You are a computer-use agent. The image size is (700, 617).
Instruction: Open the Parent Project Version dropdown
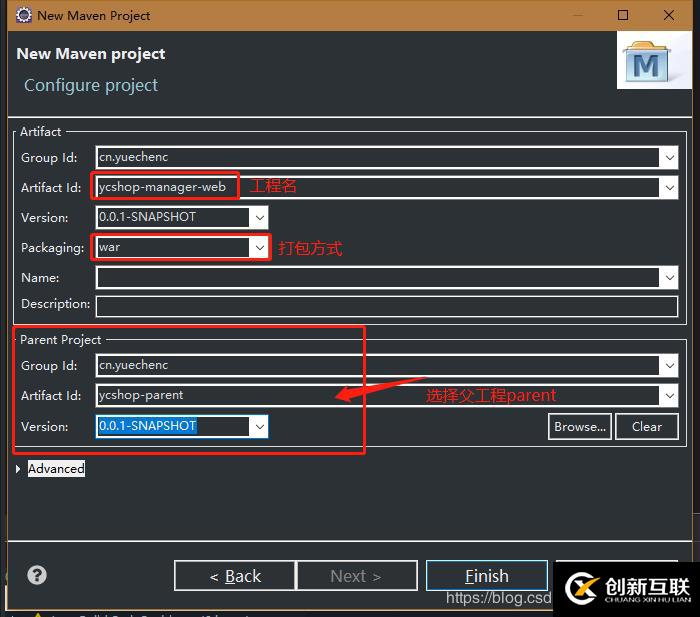[x=259, y=426]
